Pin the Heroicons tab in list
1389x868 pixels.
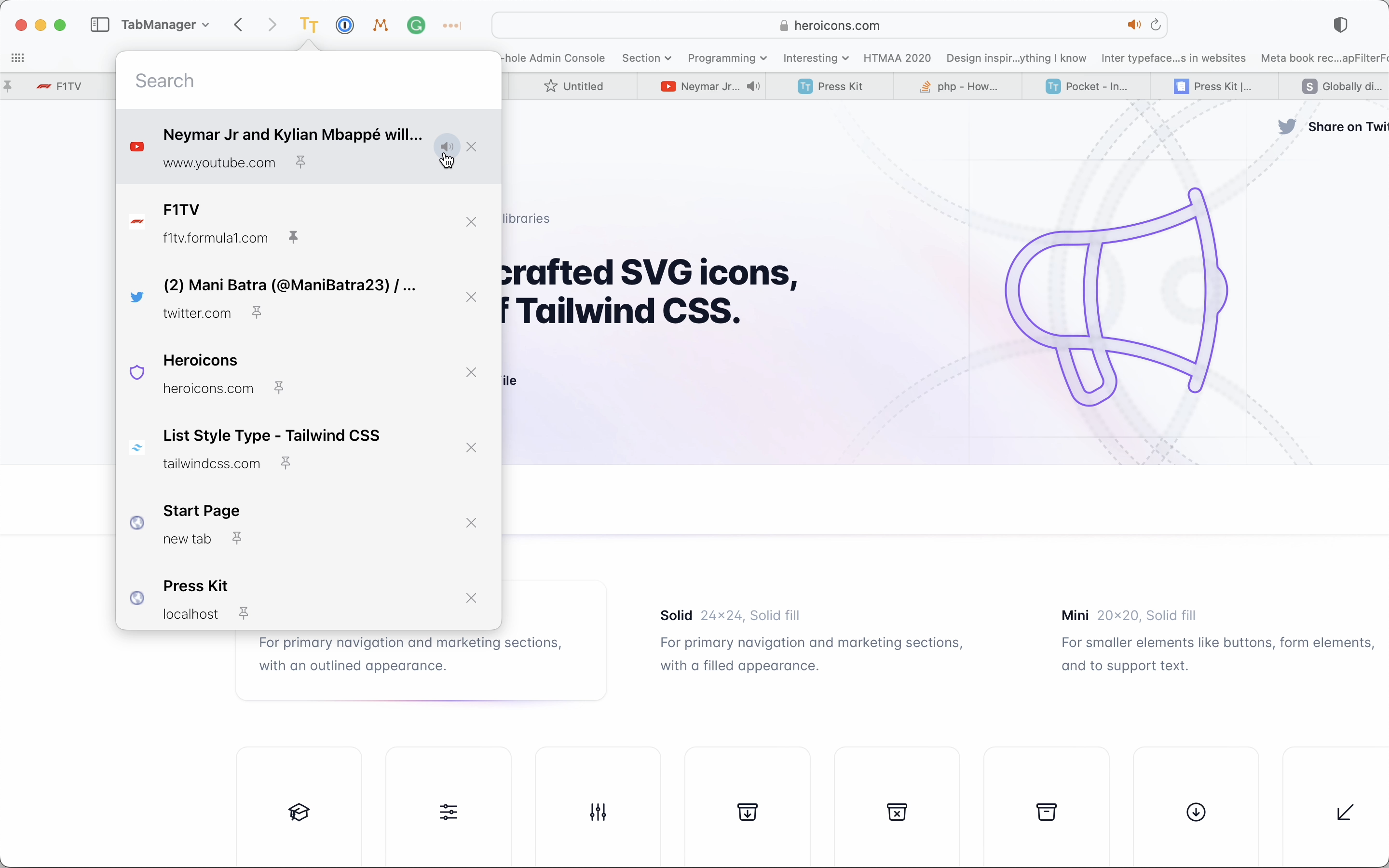279,388
